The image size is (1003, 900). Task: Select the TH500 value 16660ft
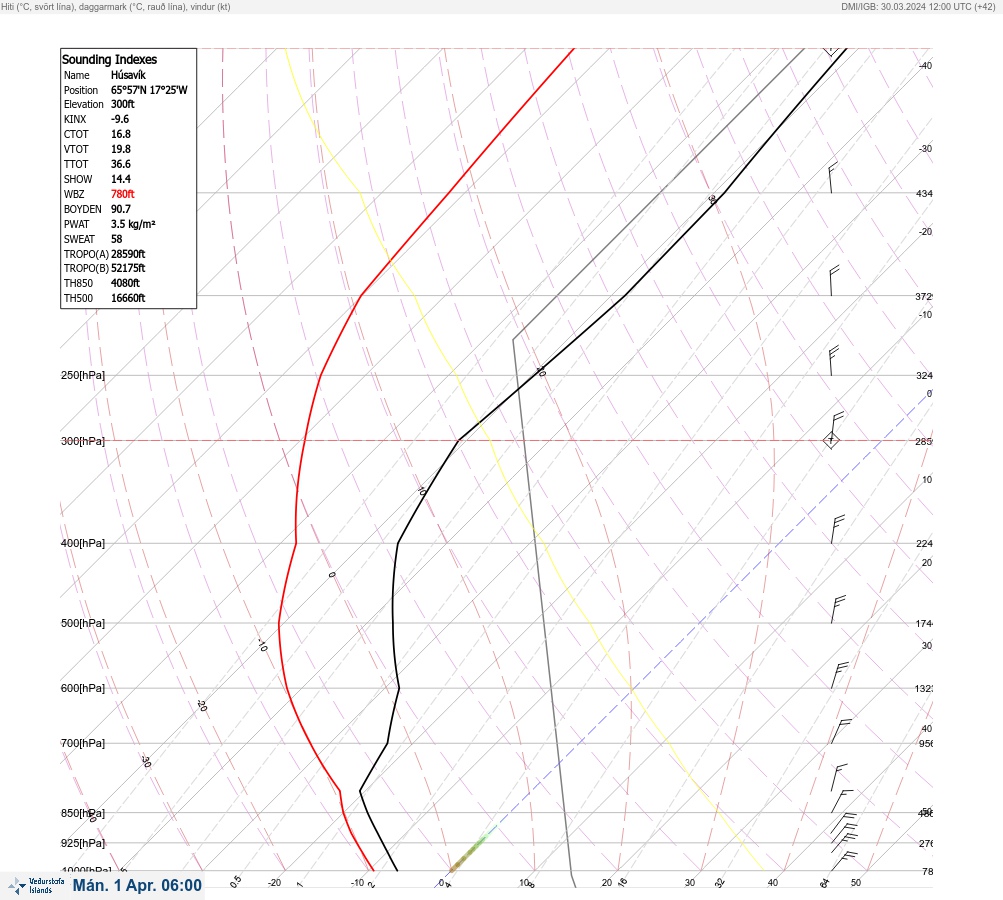128,298
